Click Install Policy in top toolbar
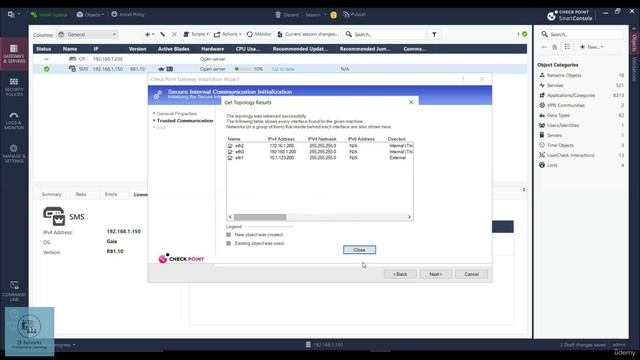Screen dimensions: 640x360 [x=128, y=14]
